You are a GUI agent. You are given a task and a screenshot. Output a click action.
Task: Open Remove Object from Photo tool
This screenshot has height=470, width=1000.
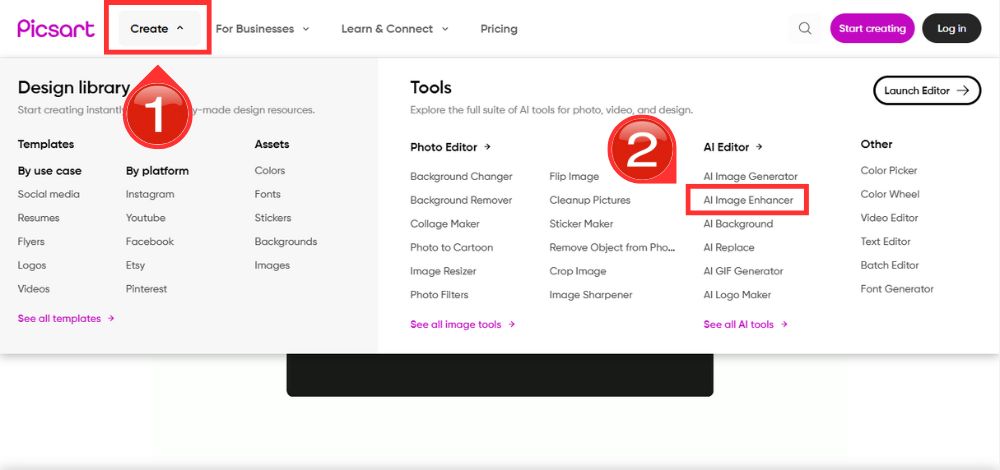pos(612,247)
